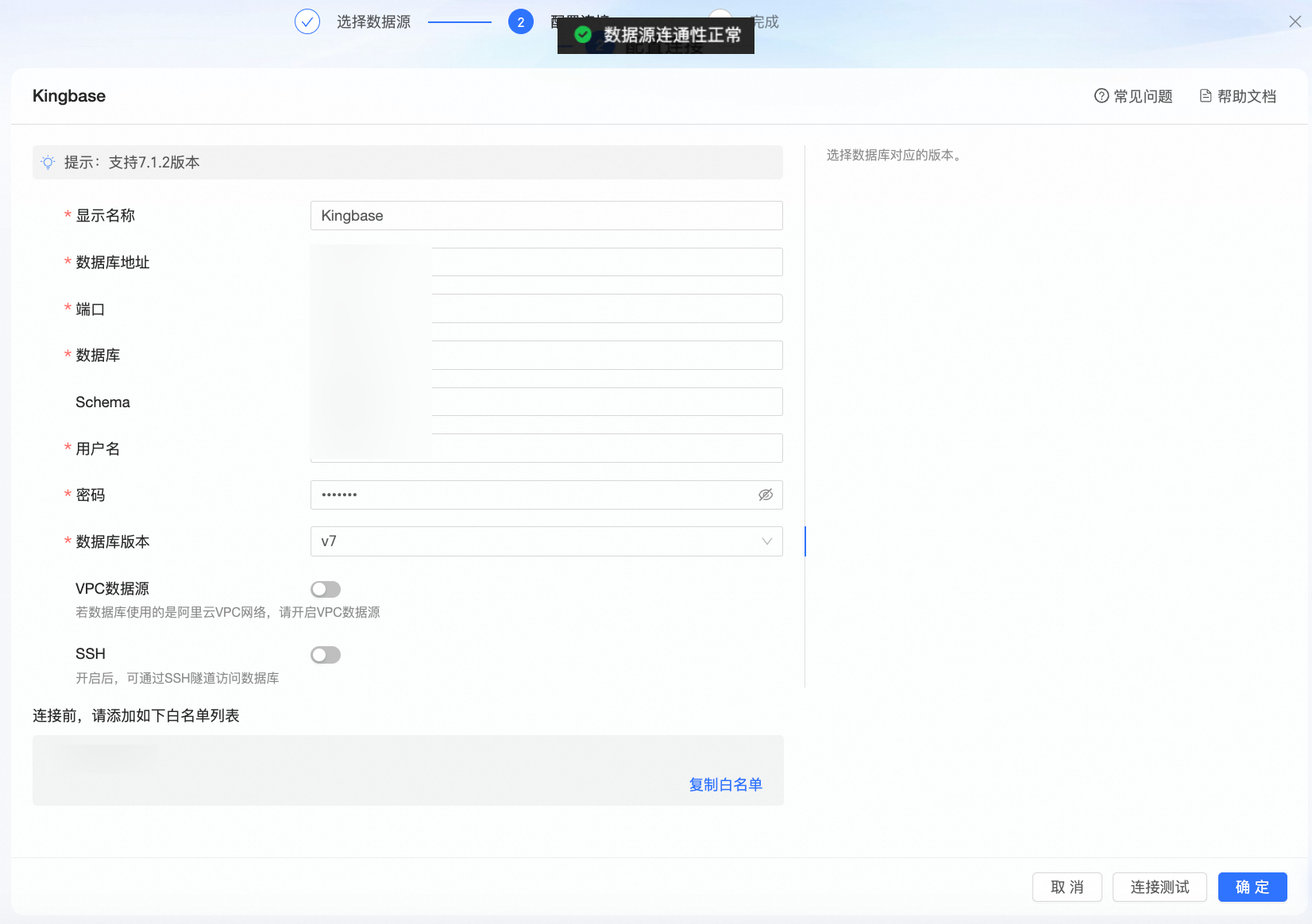Open the 数据库版本 v7 dropdown
The height and width of the screenshot is (924, 1312).
546,541
